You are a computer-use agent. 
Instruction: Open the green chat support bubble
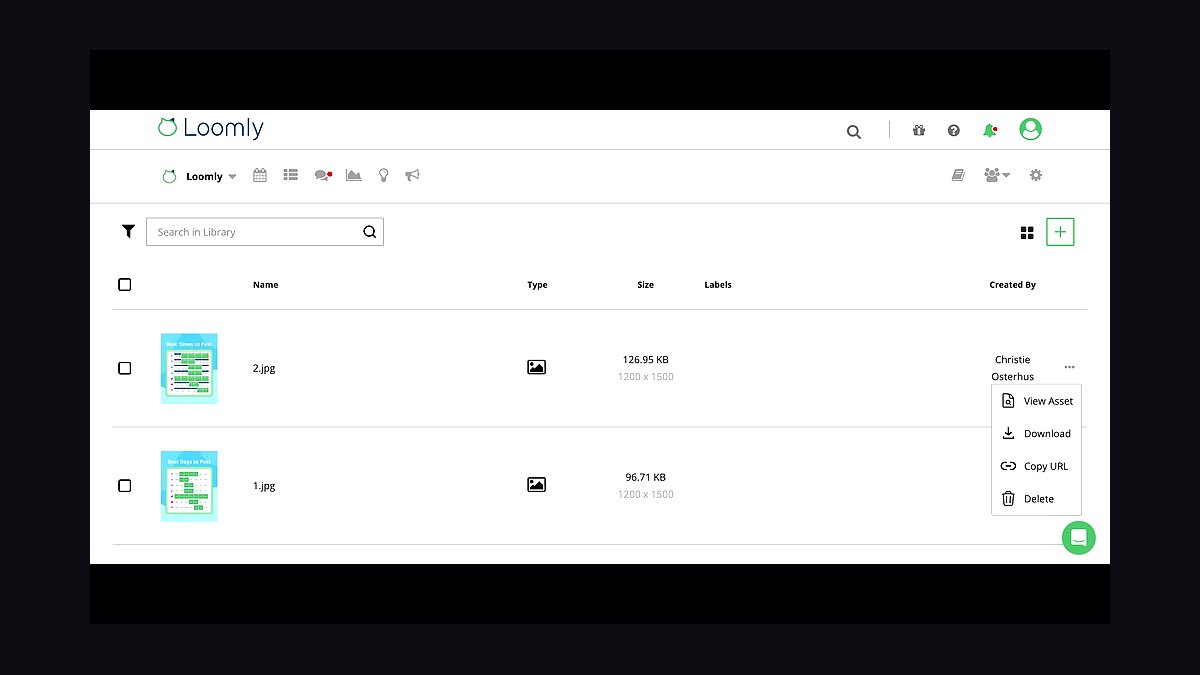point(1079,538)
